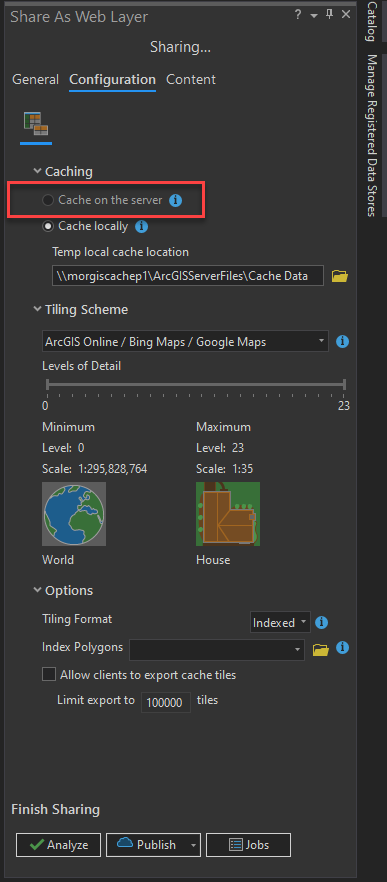Click the Sharing... status text
The image size is (387, 882).
[180, 48]
